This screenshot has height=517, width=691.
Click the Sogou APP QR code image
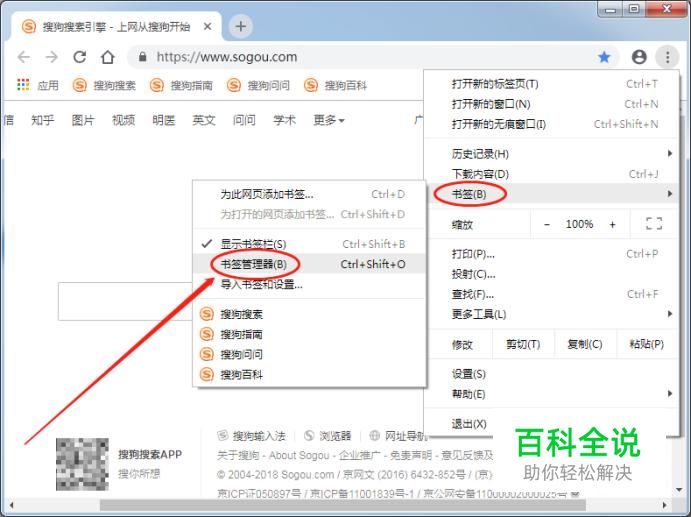82,464
